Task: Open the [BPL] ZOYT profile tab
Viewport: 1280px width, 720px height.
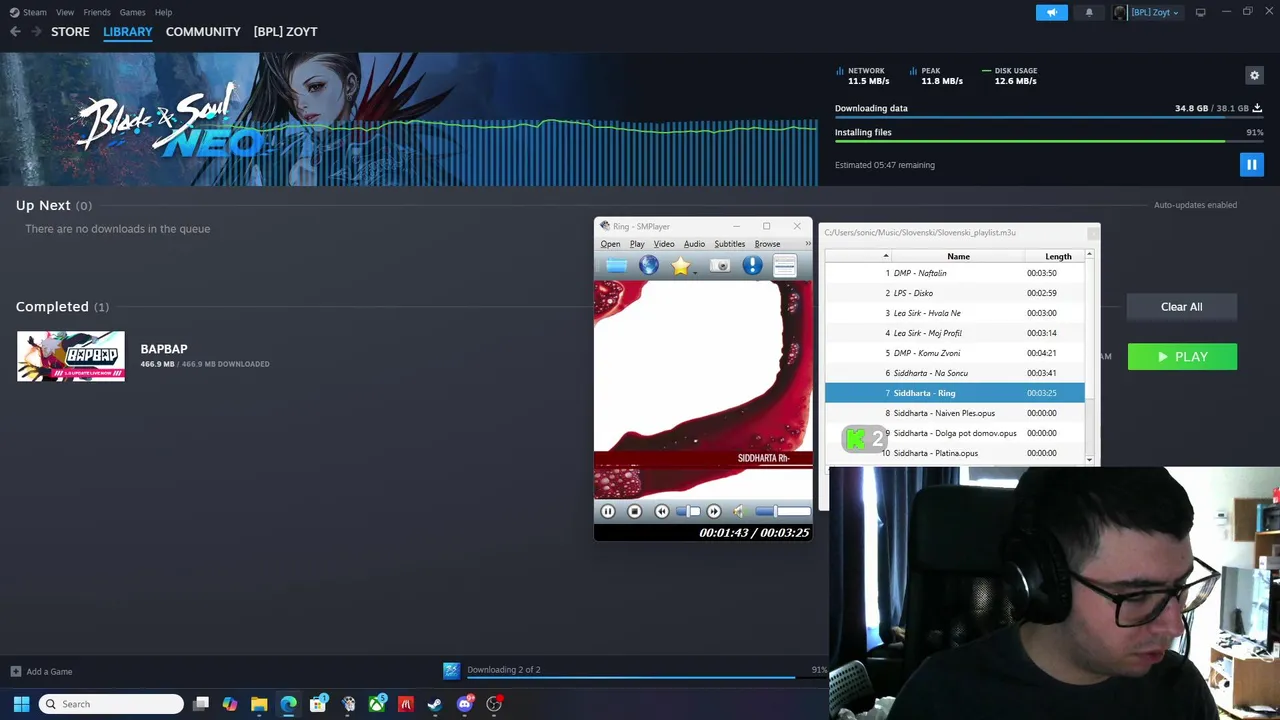Action: (x=285, y=32)
